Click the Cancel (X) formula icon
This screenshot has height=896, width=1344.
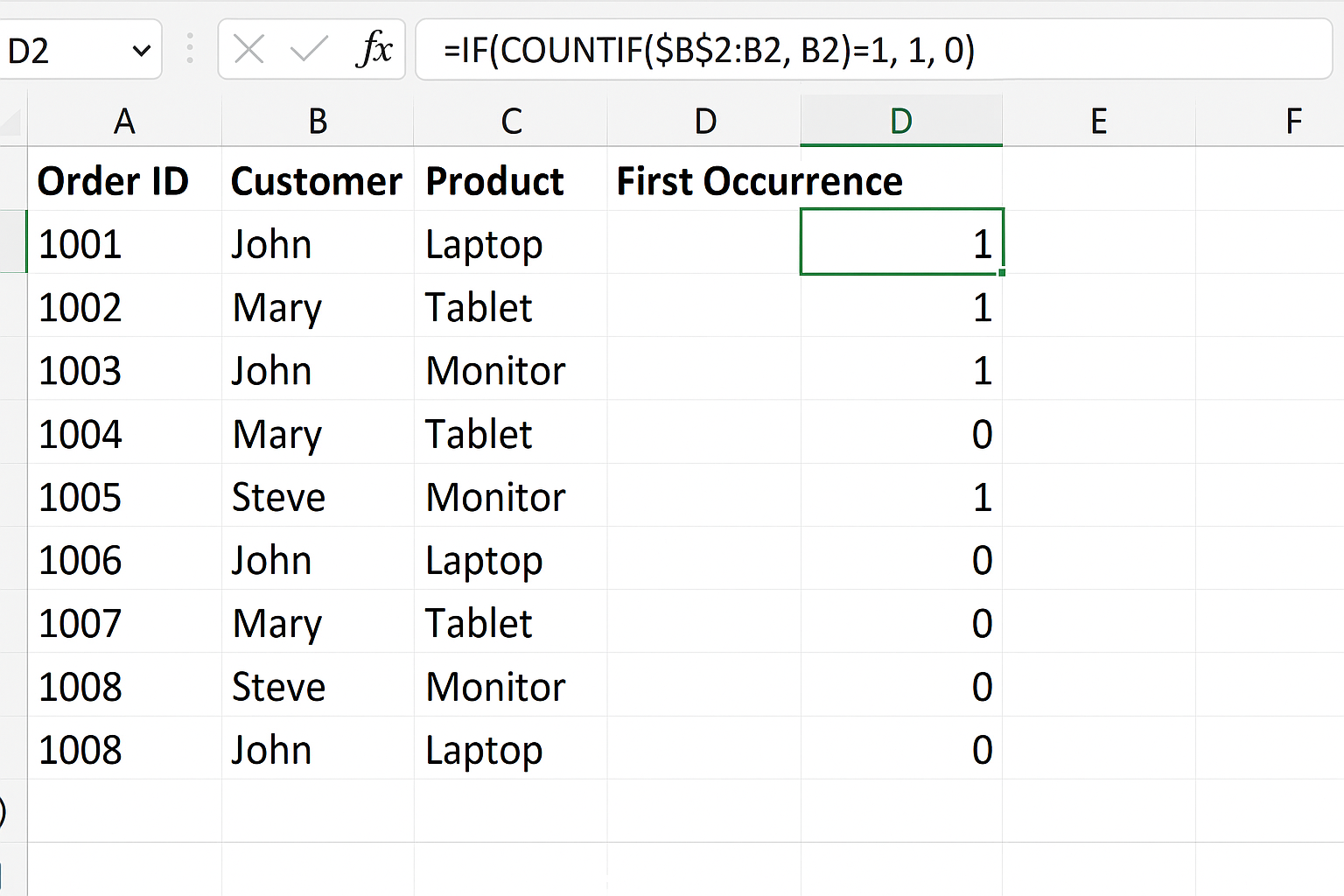pos(249,50)
